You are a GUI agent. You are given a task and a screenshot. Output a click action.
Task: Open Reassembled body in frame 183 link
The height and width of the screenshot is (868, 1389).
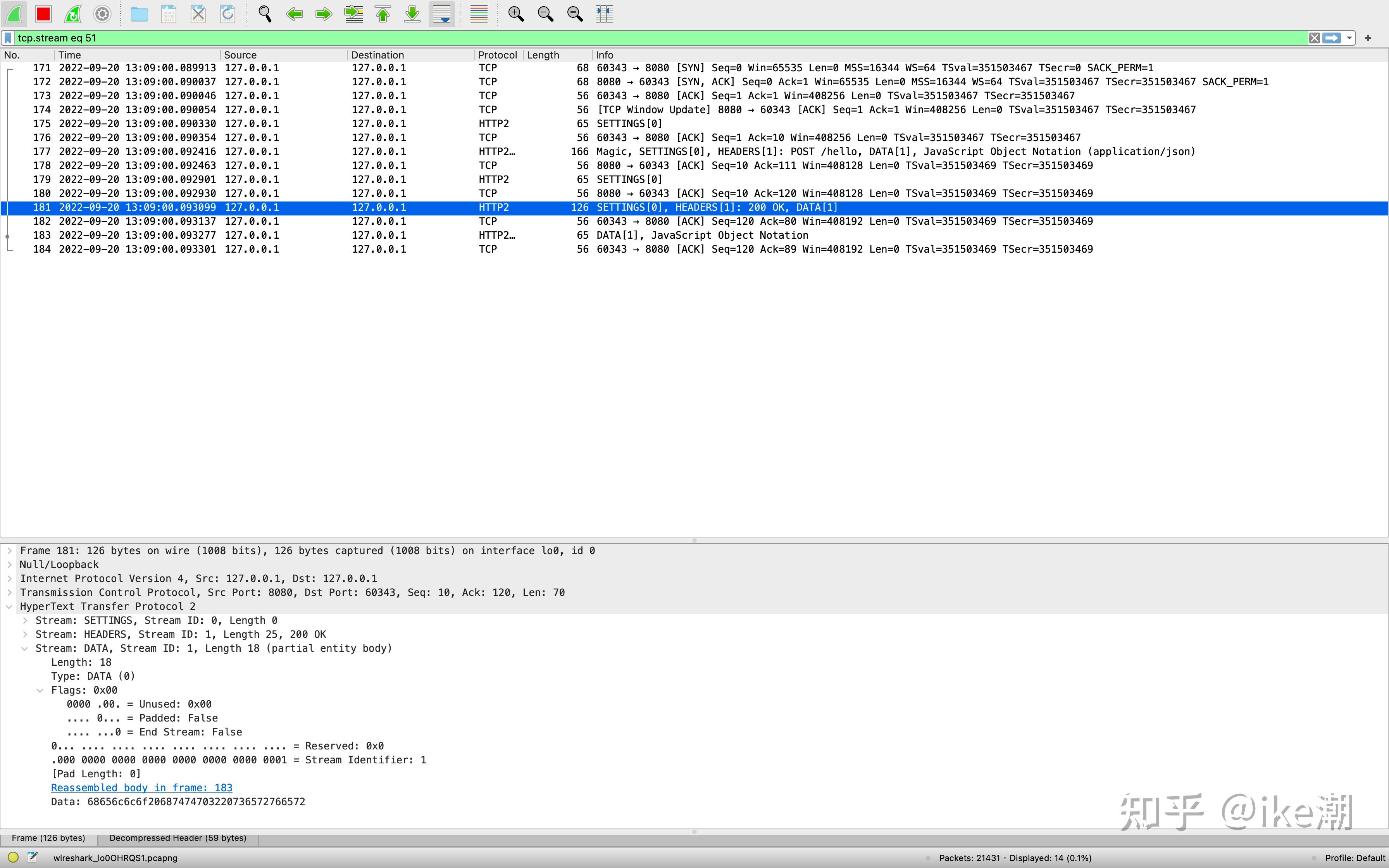(x=142, y=788)
